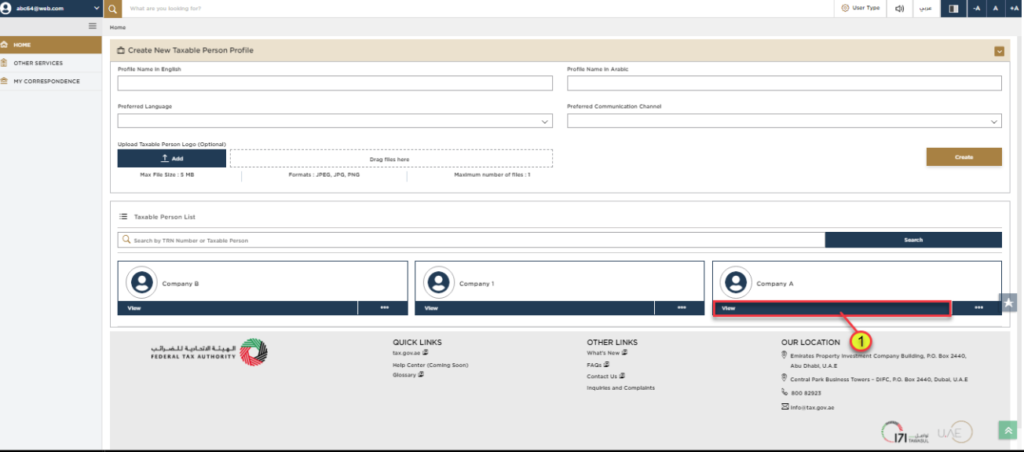Decrease font size with -A
The image size is (1024, 452).
pos(976,8)
